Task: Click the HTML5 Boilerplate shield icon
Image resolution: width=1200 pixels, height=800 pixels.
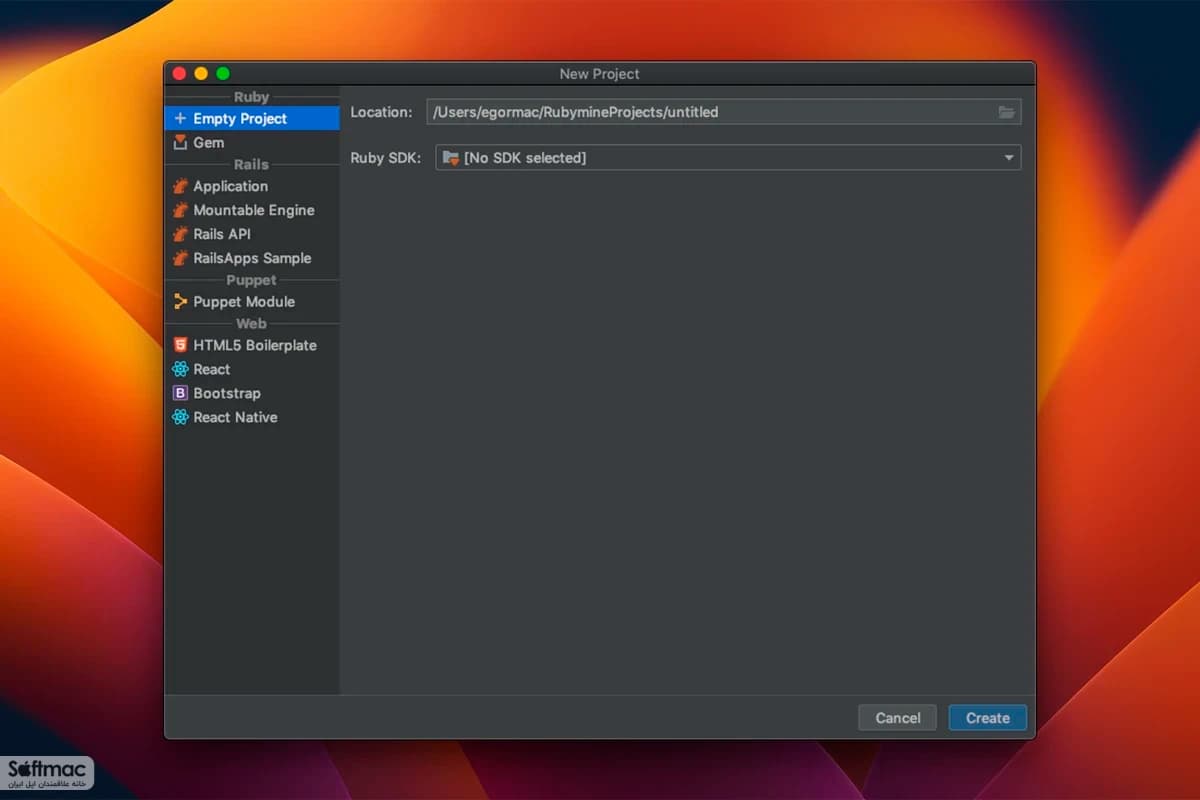Action: click(180, 345)
